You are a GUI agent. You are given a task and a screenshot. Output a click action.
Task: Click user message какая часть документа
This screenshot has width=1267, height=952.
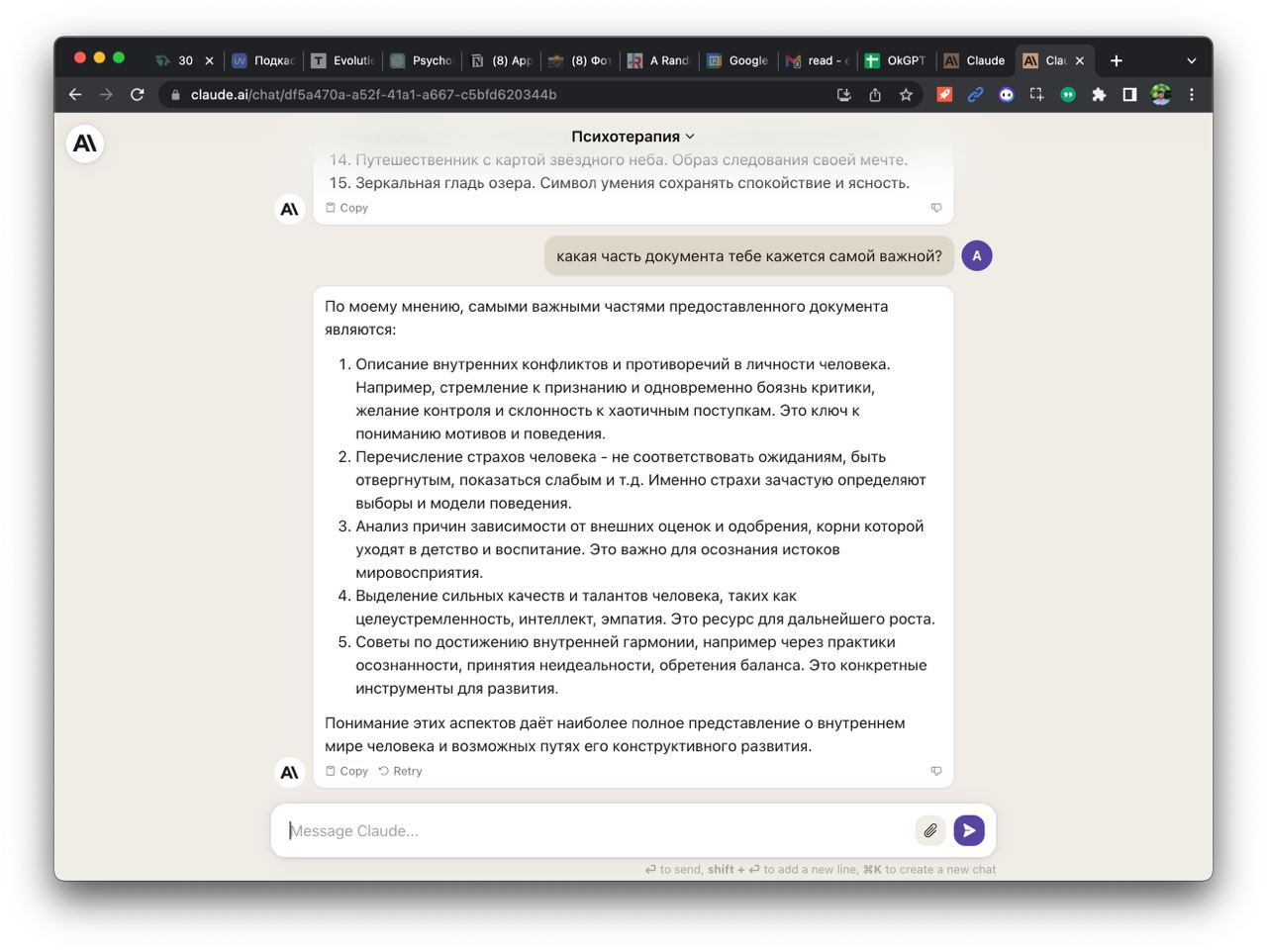(749, 256)
